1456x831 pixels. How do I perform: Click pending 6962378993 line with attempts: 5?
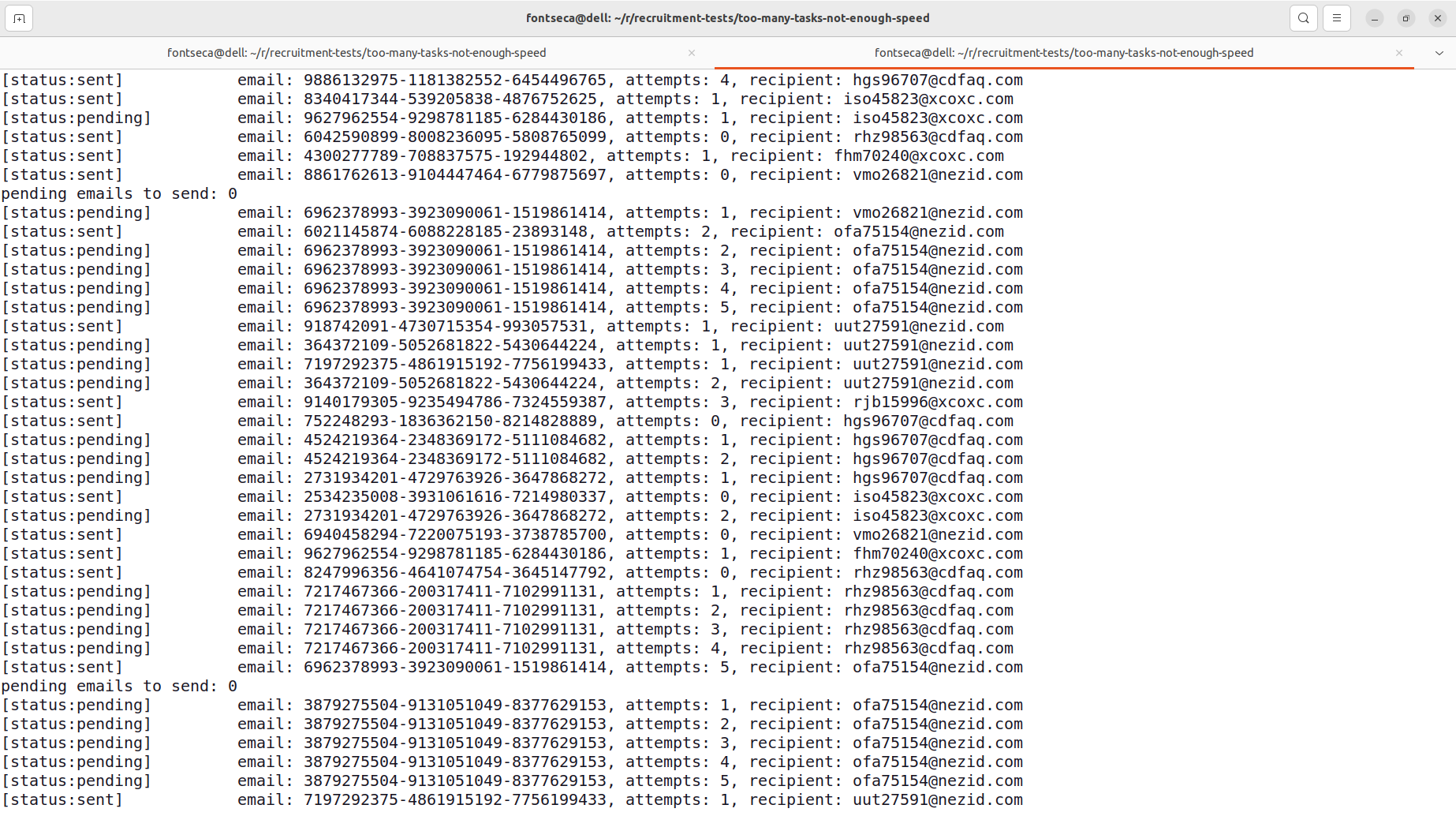(x=512, y=308)
